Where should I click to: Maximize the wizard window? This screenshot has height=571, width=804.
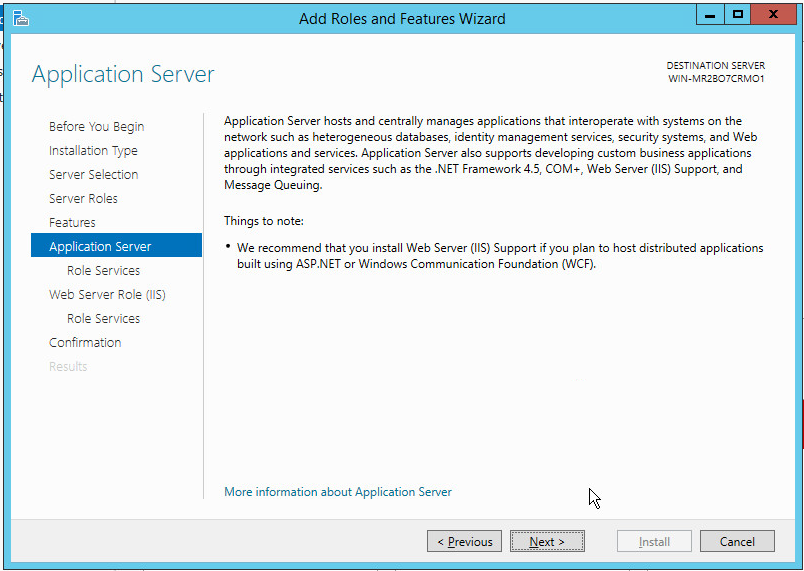coord(738,15)
